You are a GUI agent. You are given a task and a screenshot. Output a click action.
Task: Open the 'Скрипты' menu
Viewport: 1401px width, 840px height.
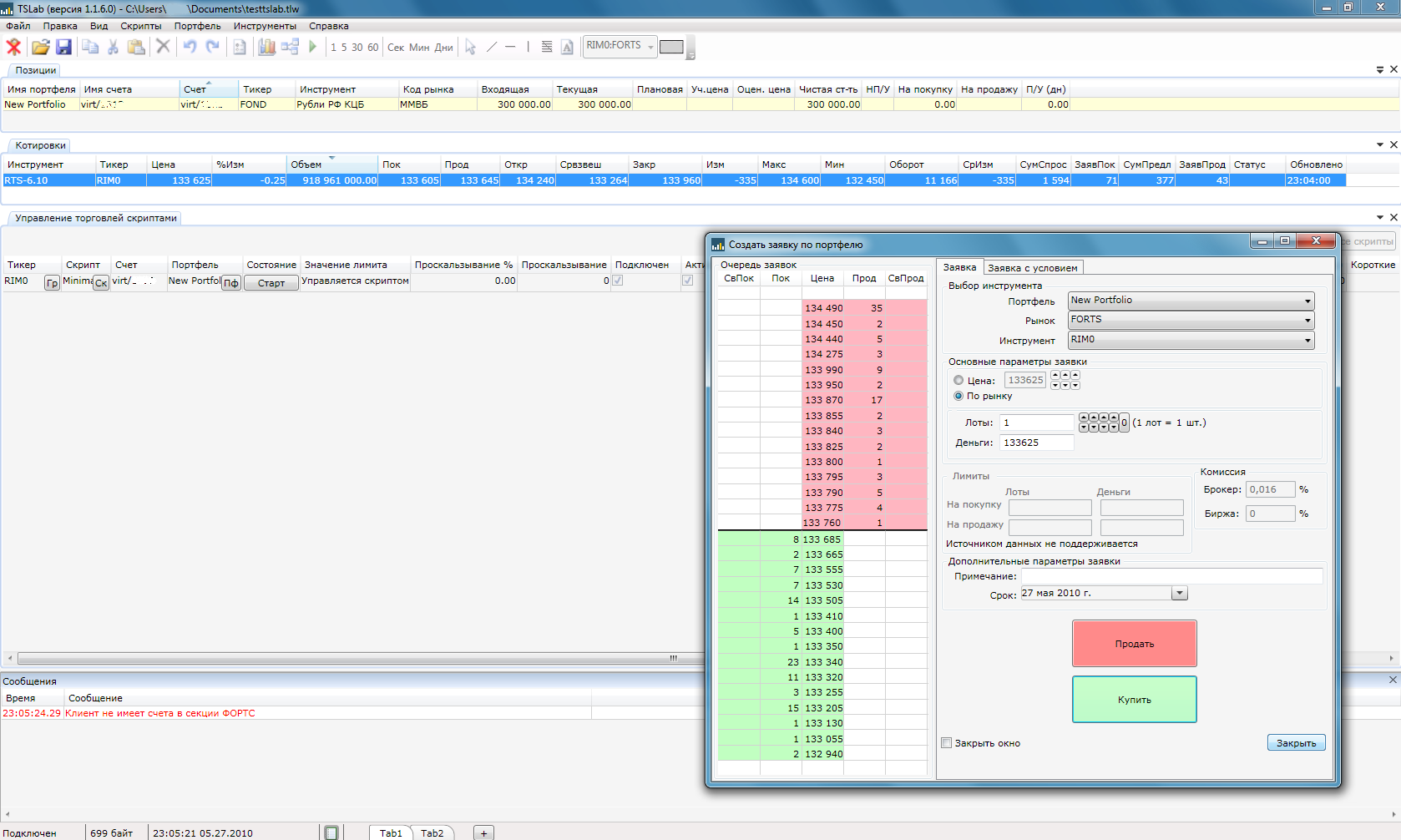coord(140,26)
